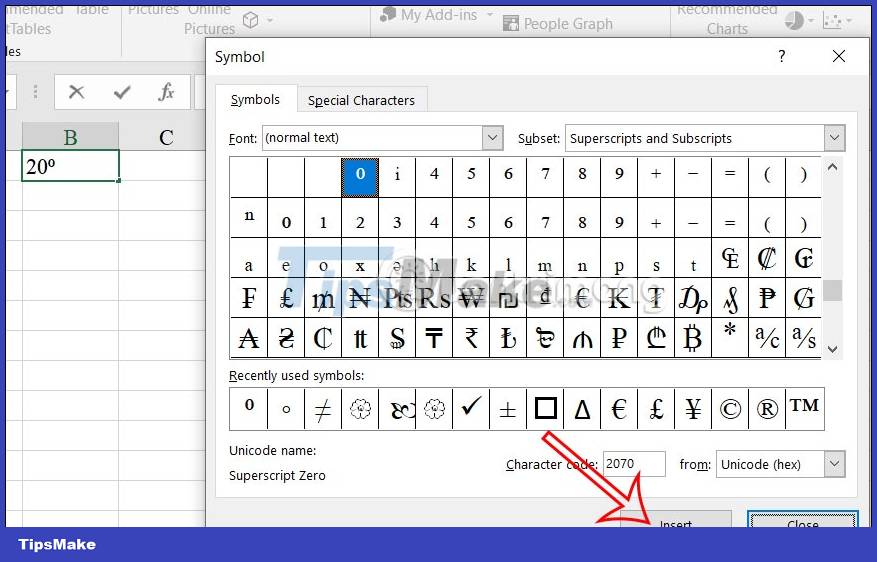Select the Euro sign in the symbol grid
The image size is (877, 562).
(582, 299)
